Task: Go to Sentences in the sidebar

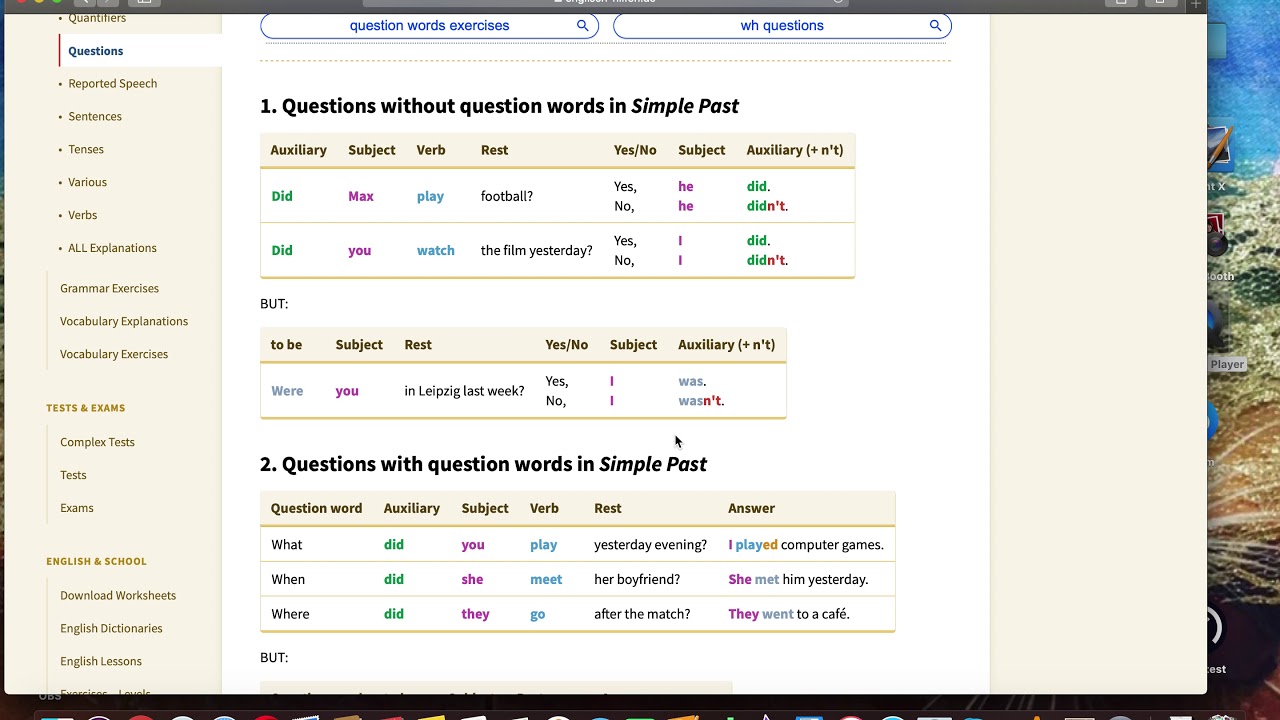Action: click(95, 117)
